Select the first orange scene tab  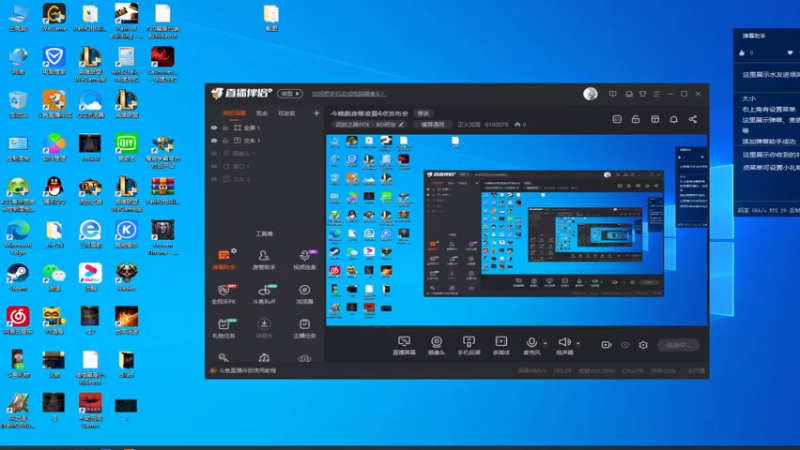[x=234, y=113]
